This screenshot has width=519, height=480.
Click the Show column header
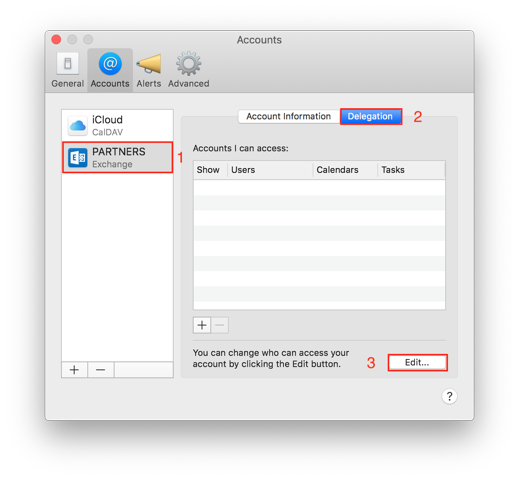coord(210,170)
